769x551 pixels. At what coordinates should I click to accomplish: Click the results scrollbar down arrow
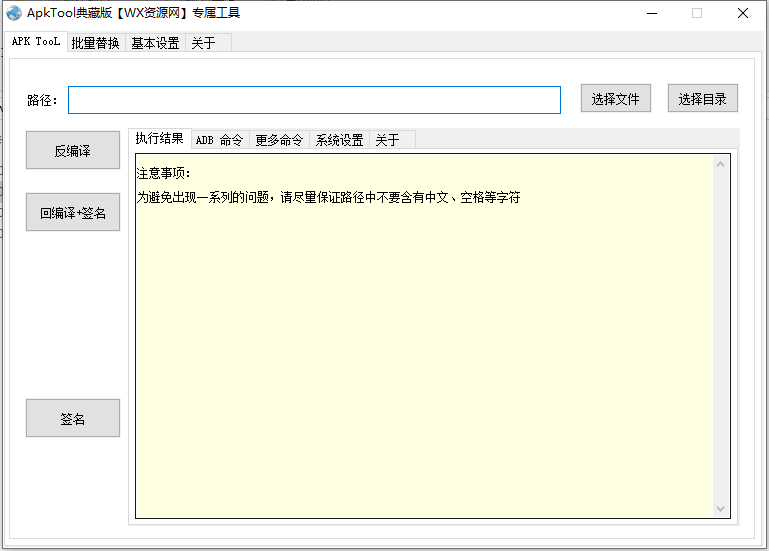click(x=720, y=509)
